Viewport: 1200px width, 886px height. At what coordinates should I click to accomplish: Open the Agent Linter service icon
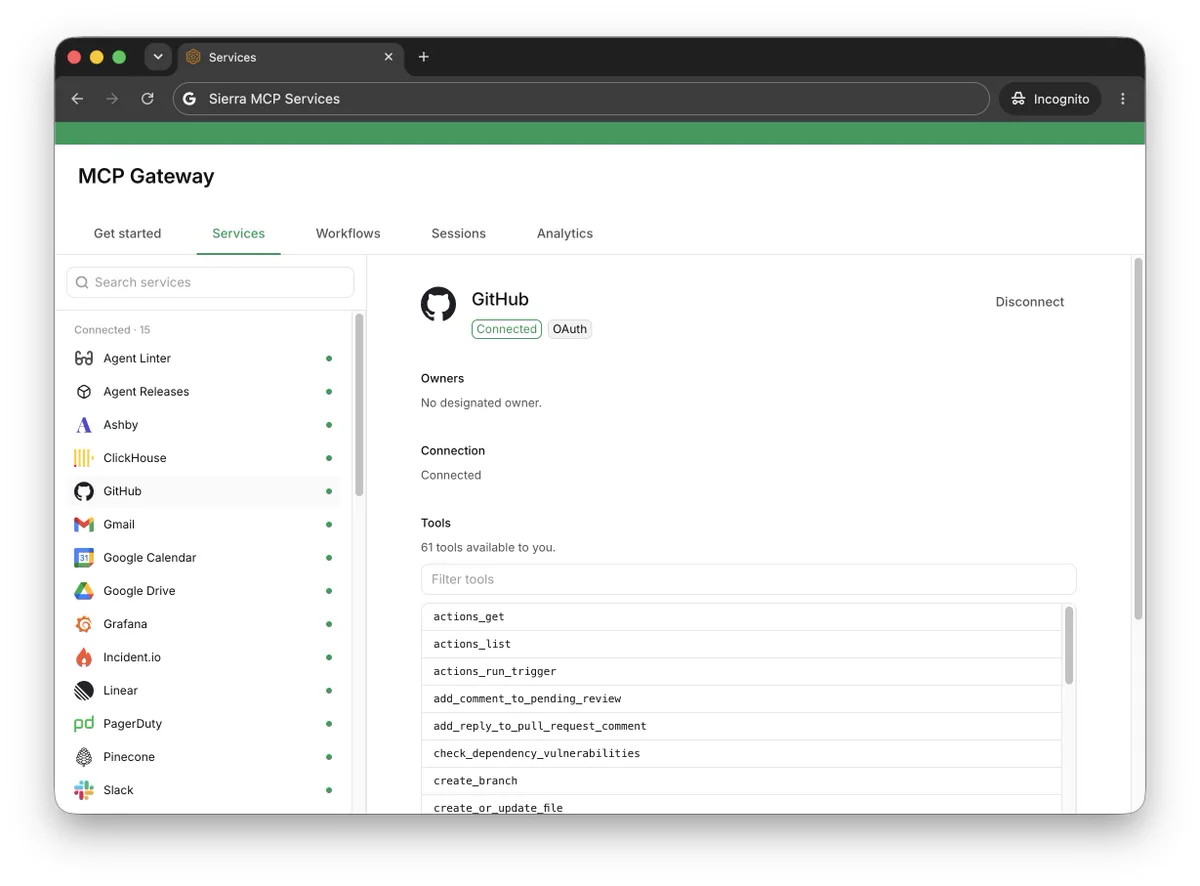(x=84, y=358)
